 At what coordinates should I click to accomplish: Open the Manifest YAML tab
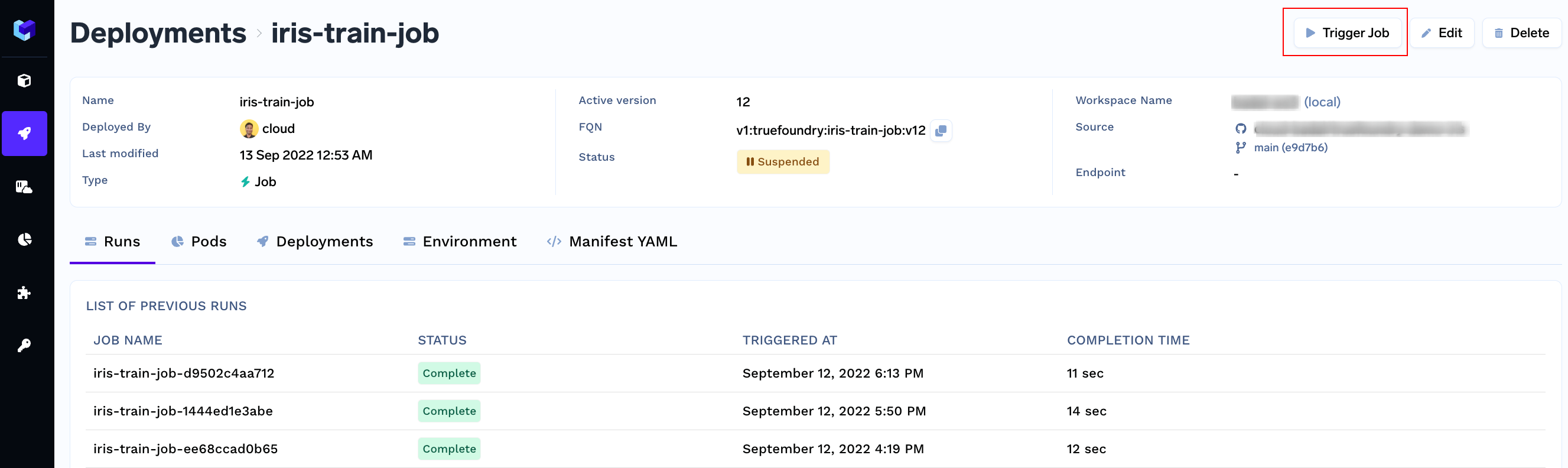tap(611, 242)
